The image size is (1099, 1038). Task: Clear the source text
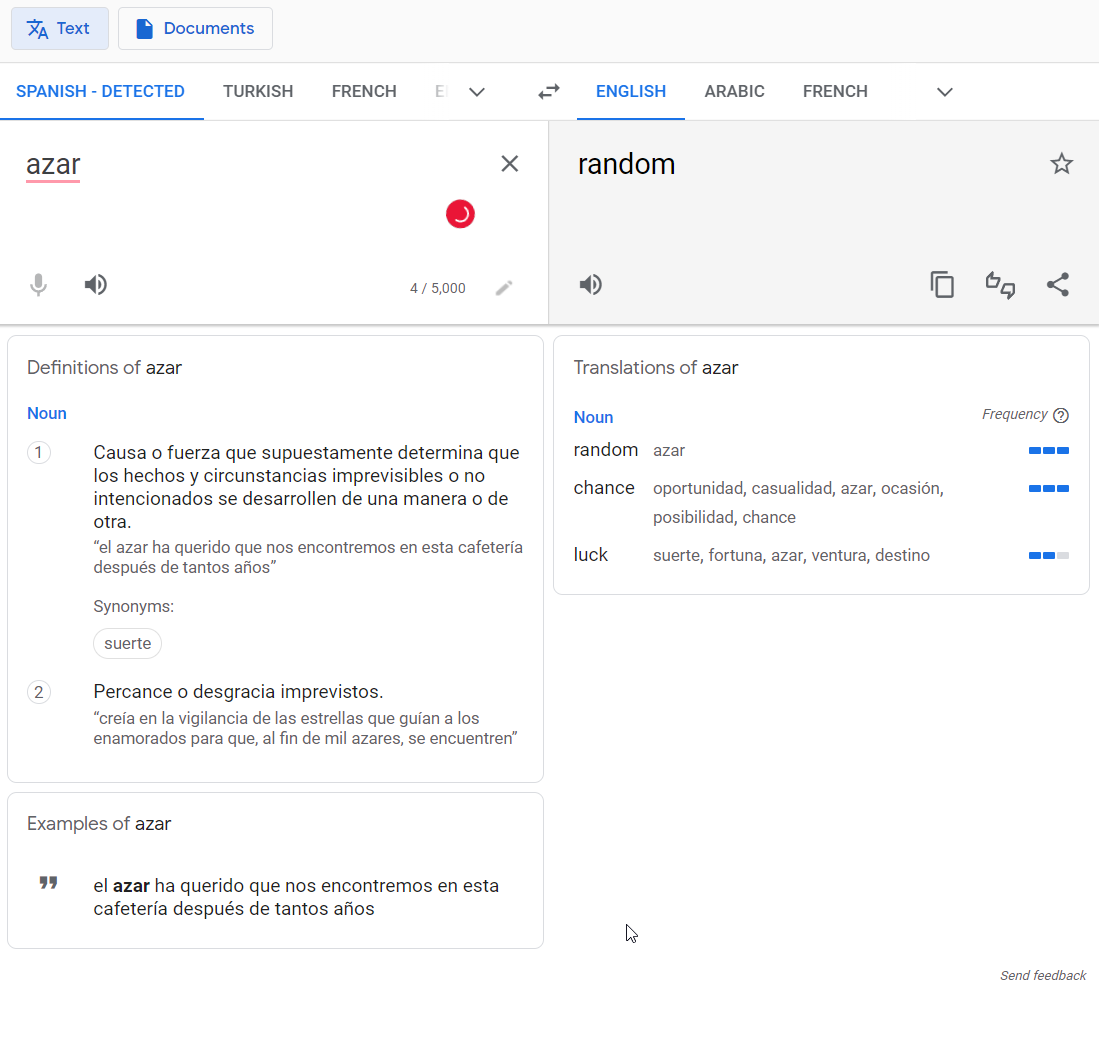tap(510, 164)
